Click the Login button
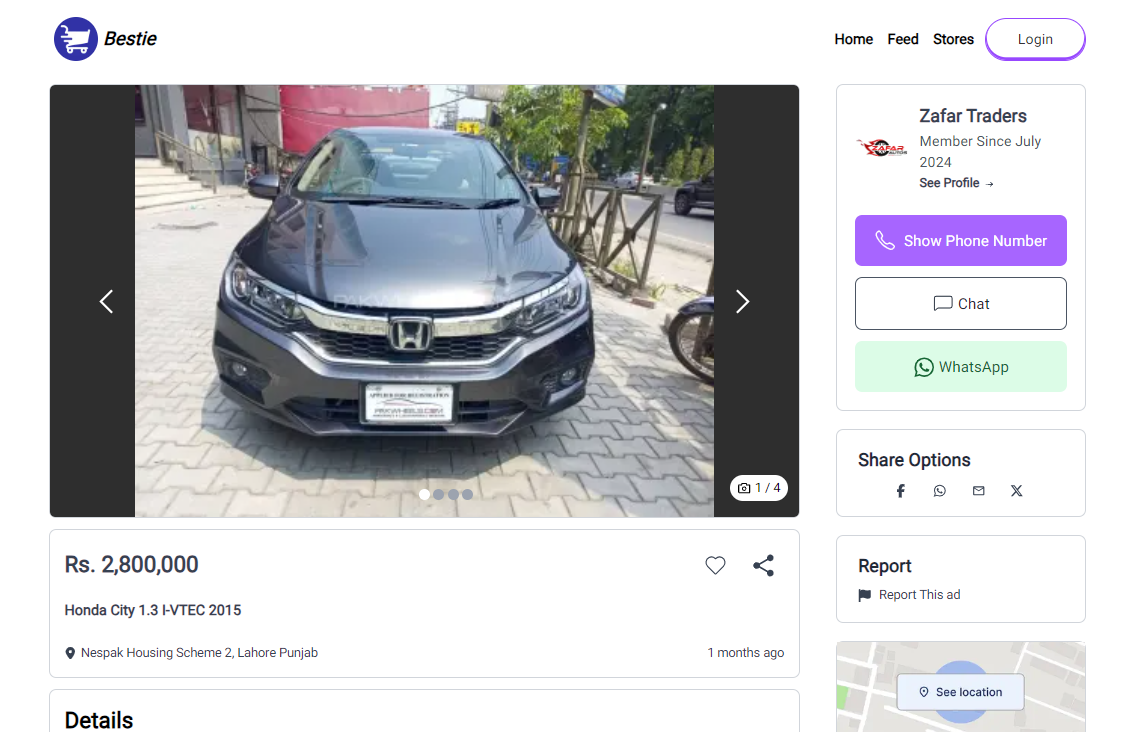Image resolution: width=1134 pixels, height=732 pixels. 1035,39
